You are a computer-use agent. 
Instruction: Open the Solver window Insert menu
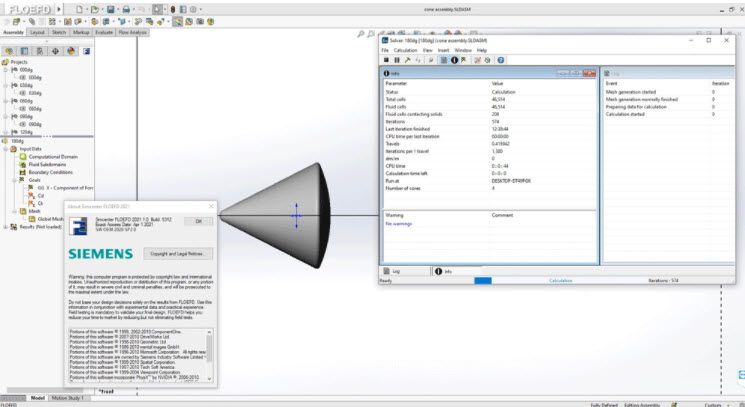pos(443,50)
